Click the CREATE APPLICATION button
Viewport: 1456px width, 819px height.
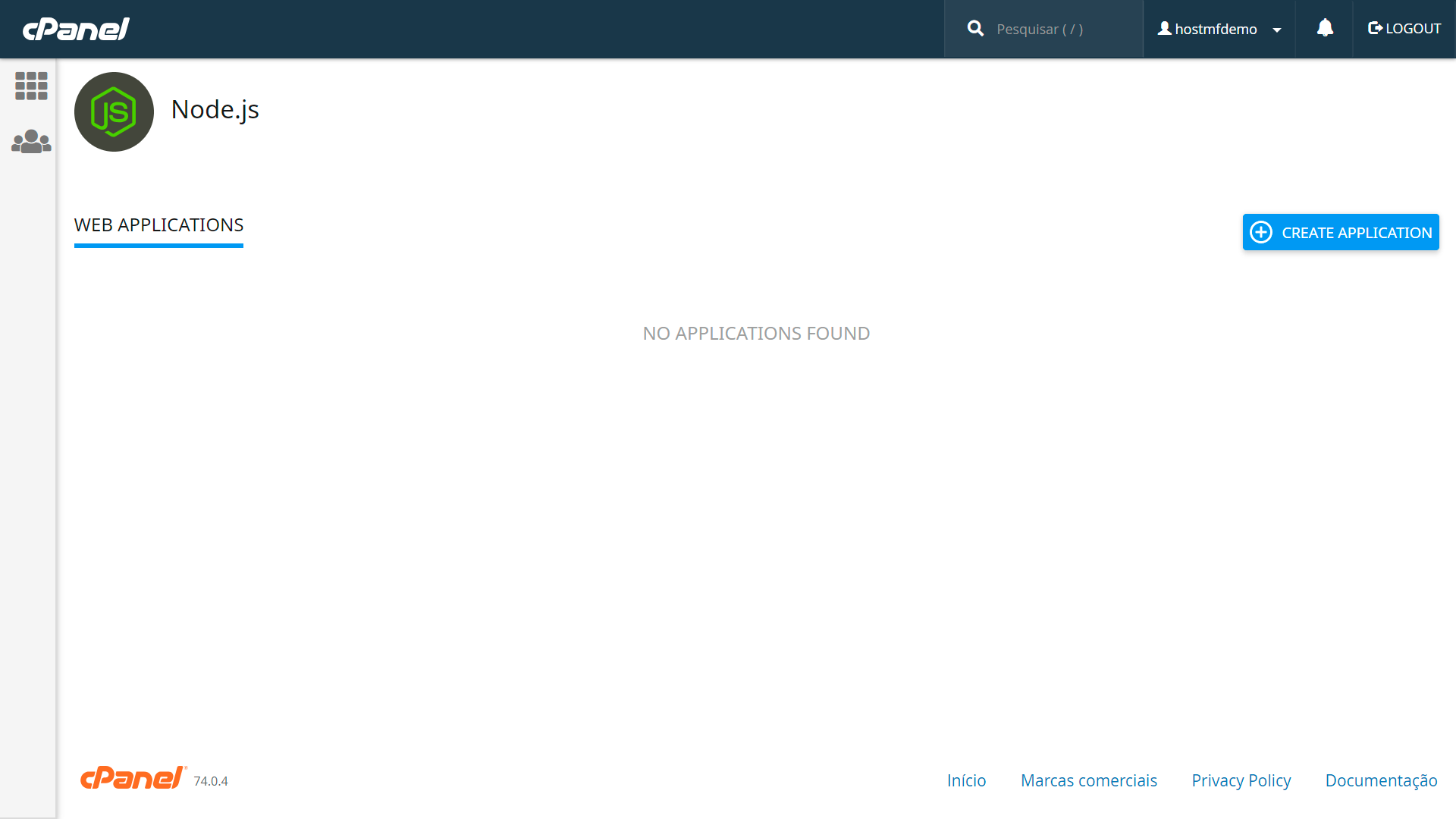[1341, 232]
